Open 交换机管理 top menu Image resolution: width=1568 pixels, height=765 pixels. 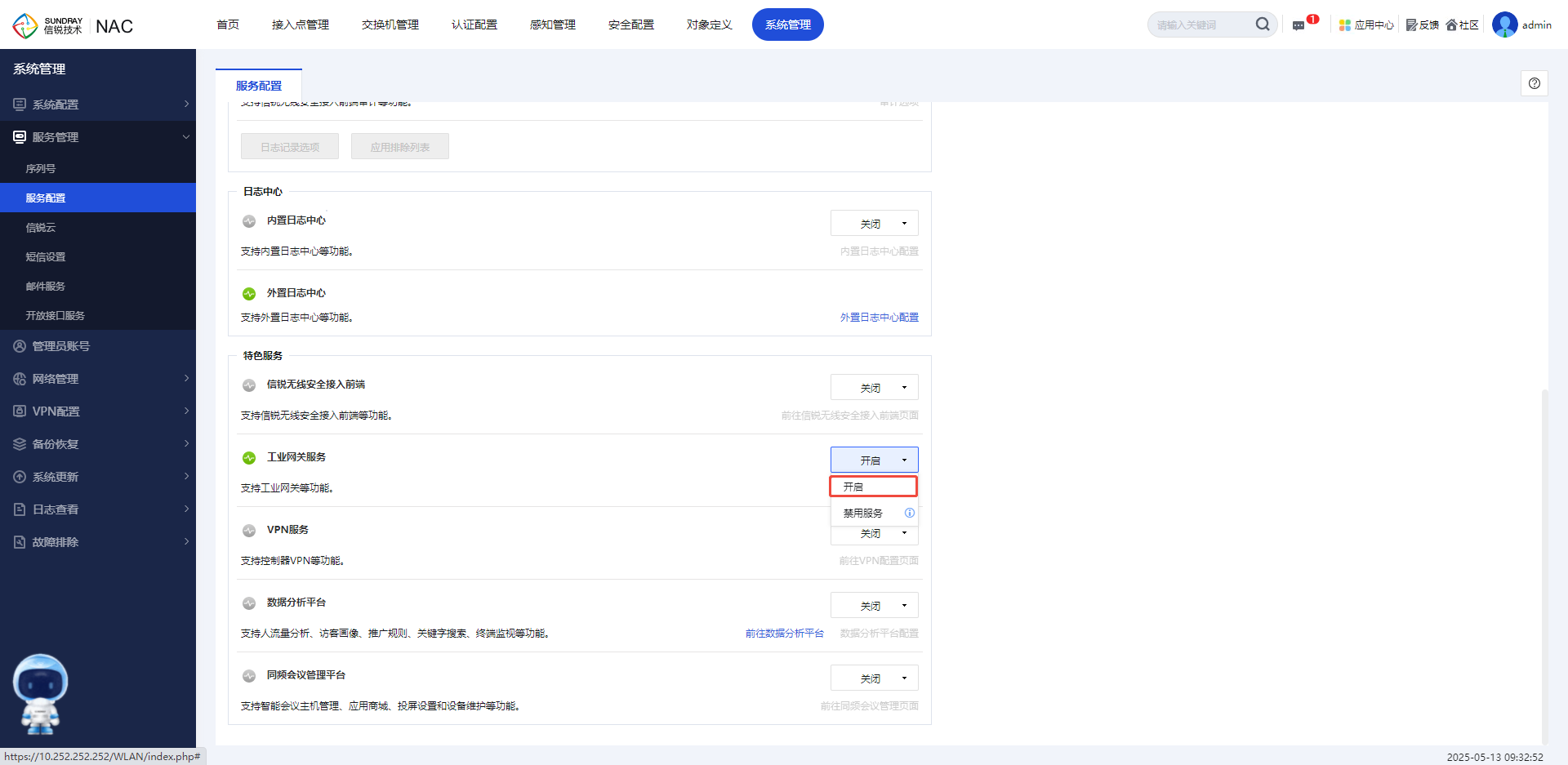(x=390, y=24)
